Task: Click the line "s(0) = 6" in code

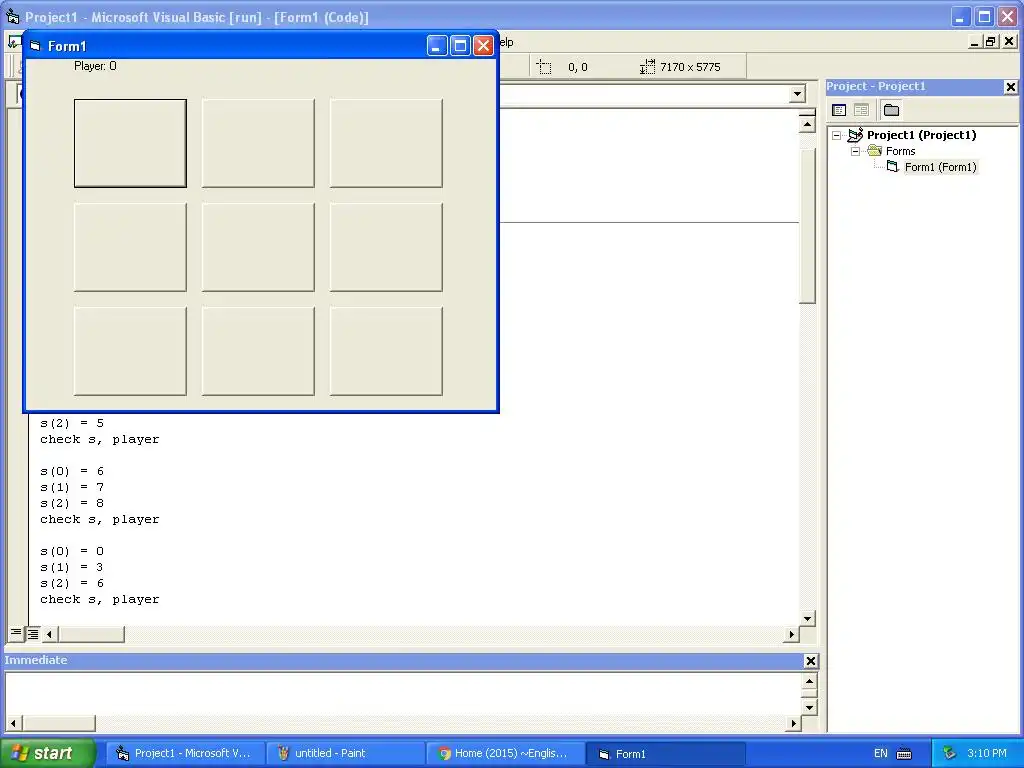Action: (x=72, y=472)
